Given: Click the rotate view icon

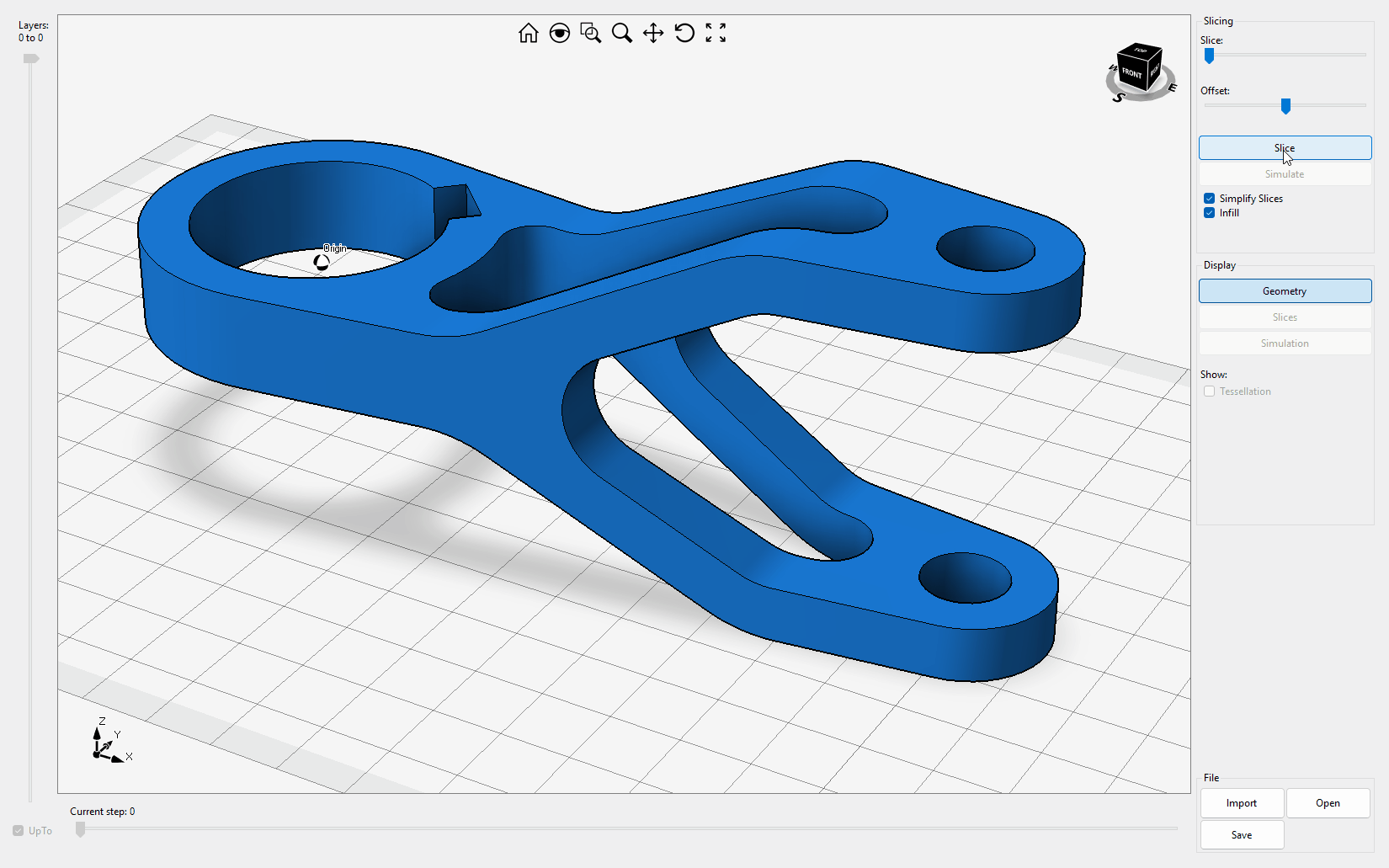Looking at the screenshot, I should click(684, 33).
